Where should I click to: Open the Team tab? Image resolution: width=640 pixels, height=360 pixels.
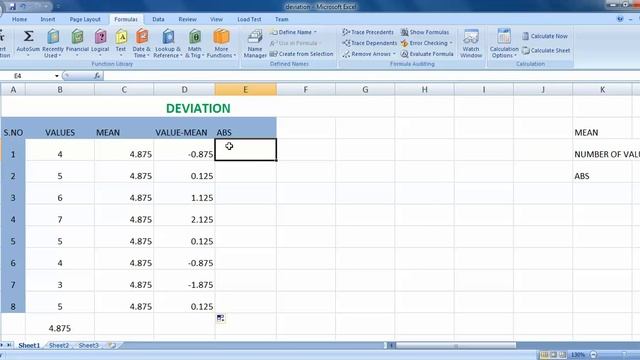(282, 19)
